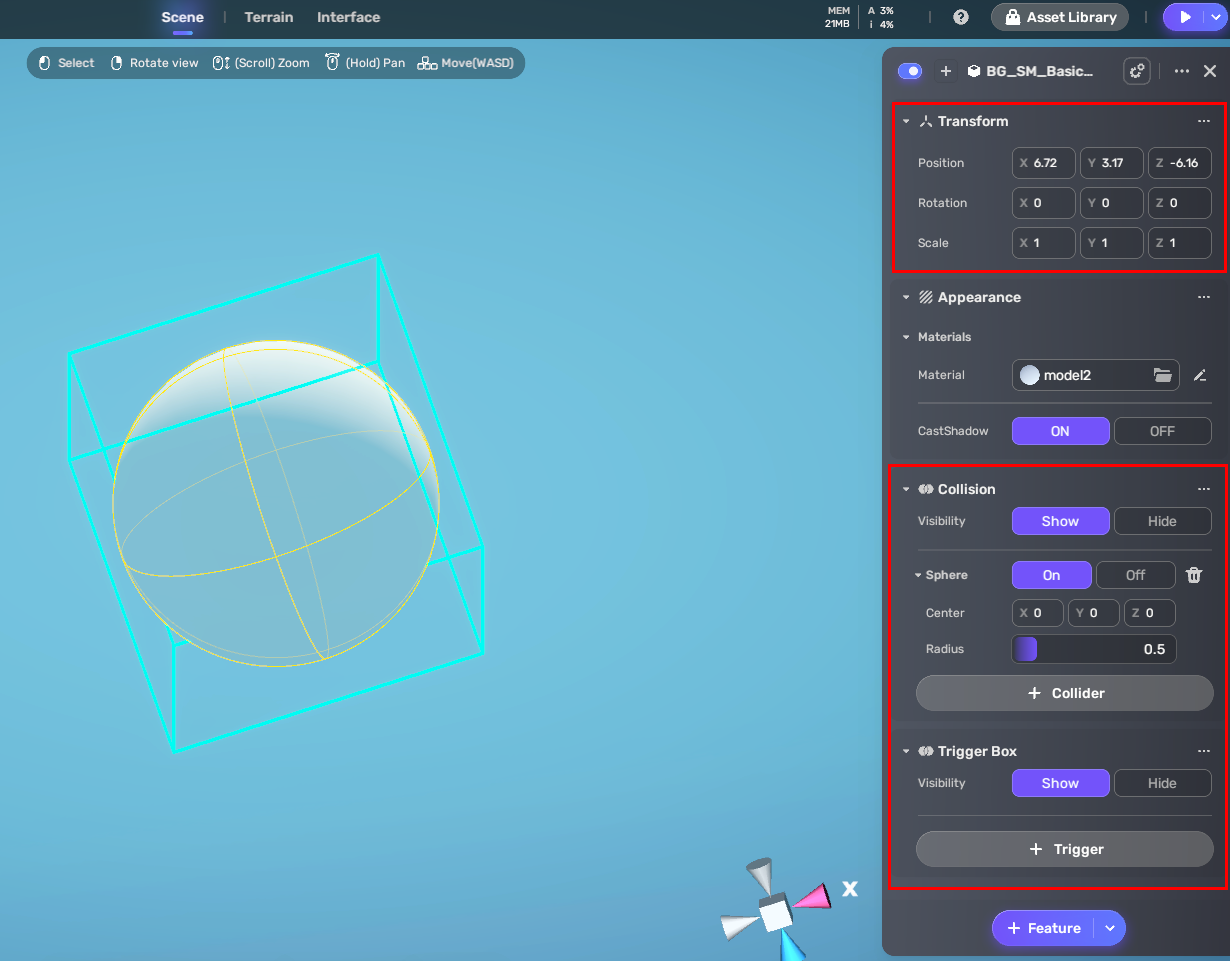Click the edit material pencil icon
The width and height of the screenshot is (1230, 961).
[x=1200, y=375]
